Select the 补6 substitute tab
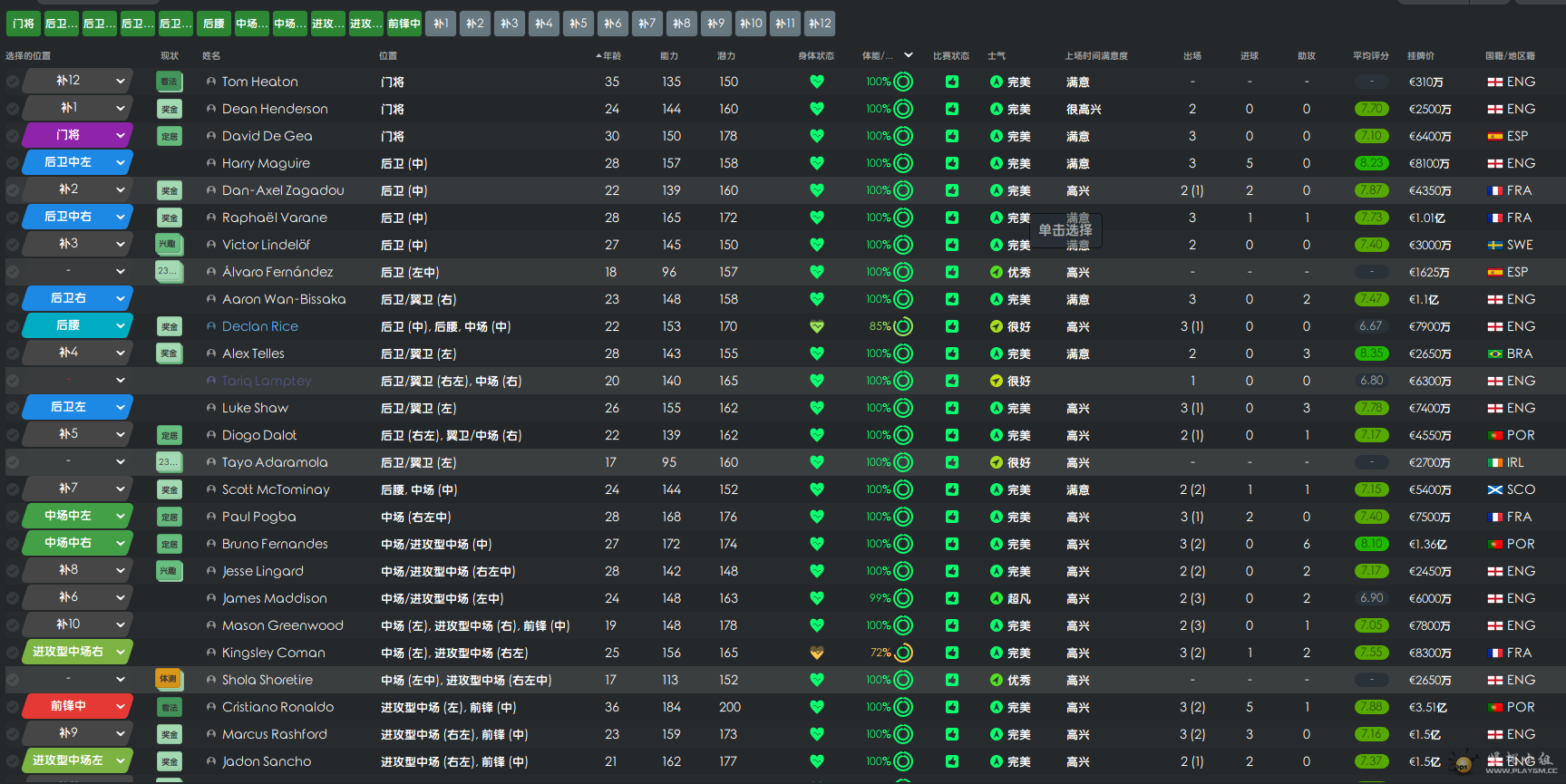The image size is (1566, 784). (613, 24)
